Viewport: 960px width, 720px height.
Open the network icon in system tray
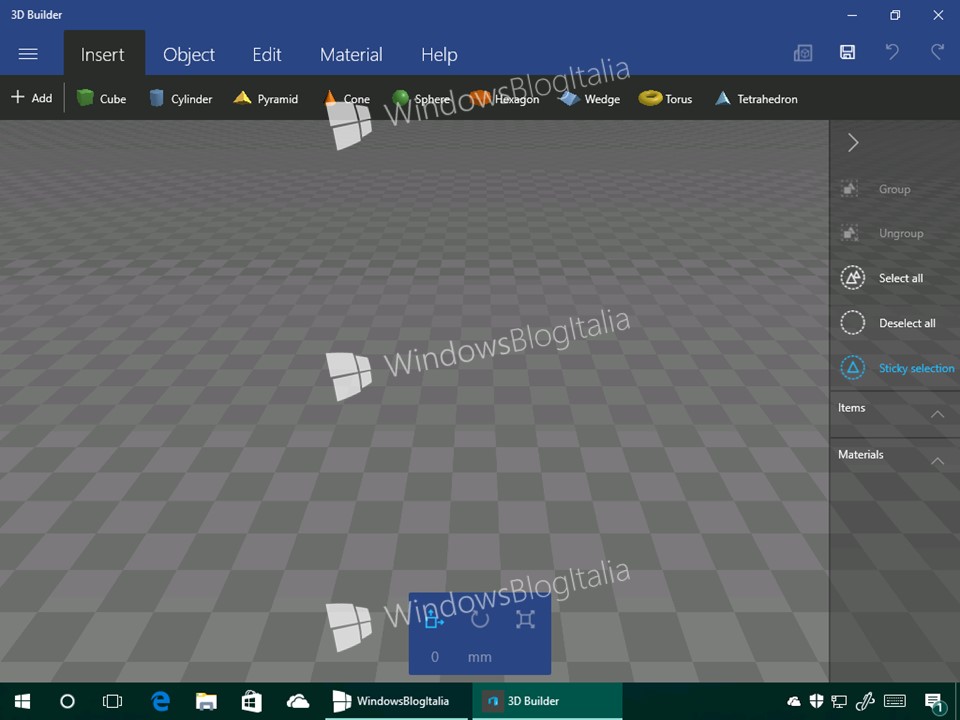pos(839,701)
